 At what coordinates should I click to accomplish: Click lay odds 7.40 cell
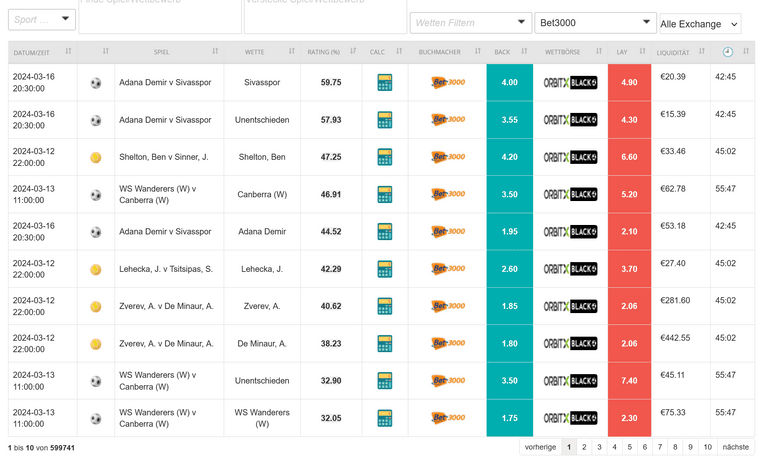pyautogui.click(x=629, y=381)
